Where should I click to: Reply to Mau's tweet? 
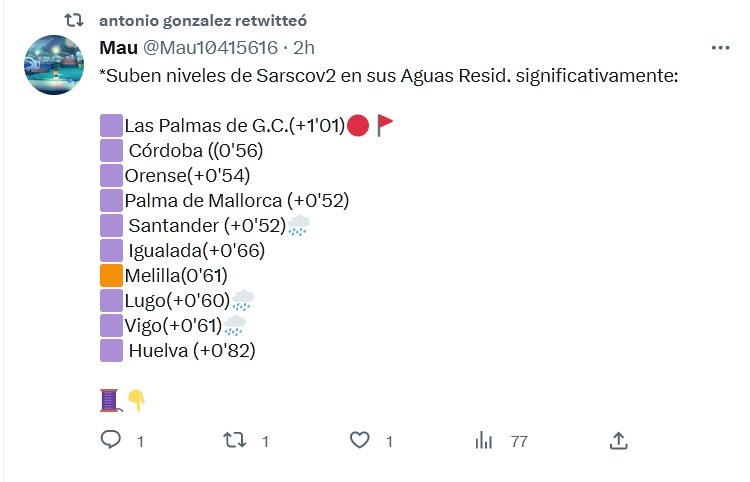(111, 440)
